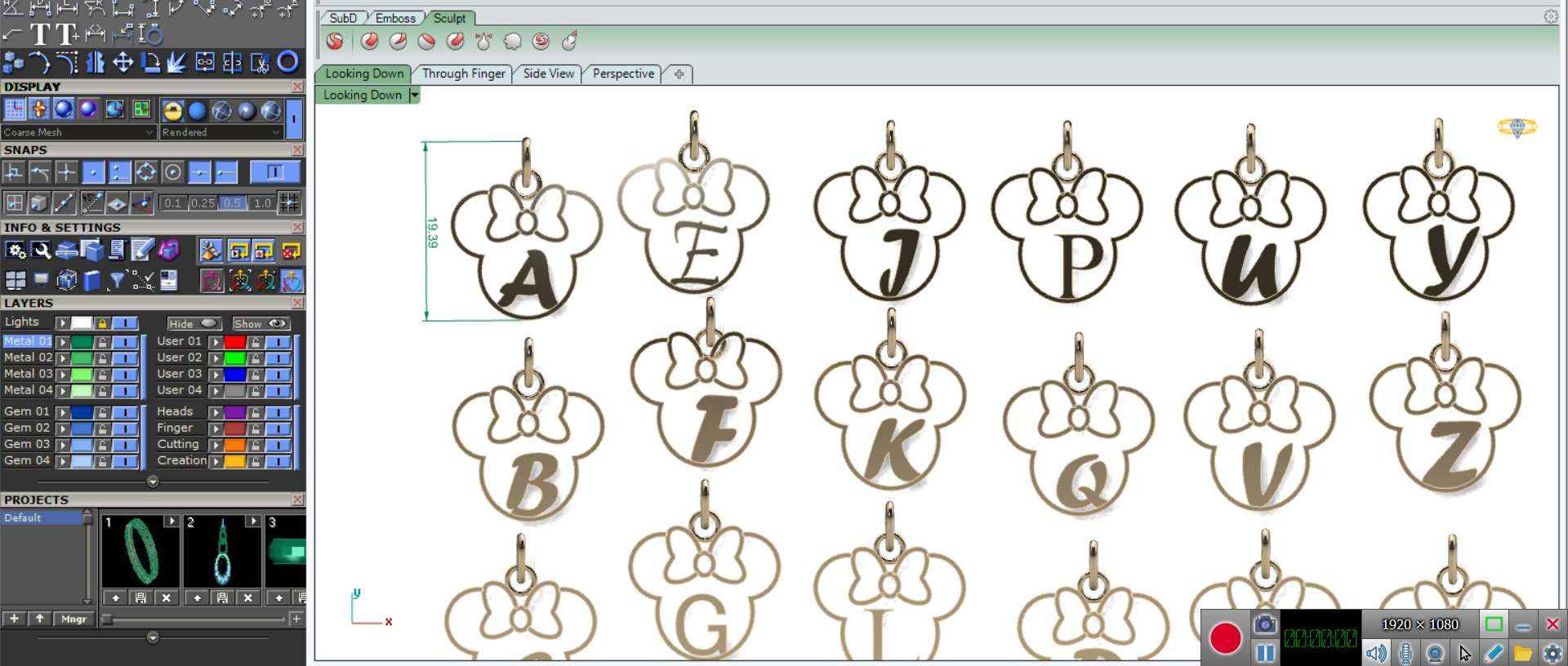Toggle the lock on Lights layer

[x=102, y=323]
